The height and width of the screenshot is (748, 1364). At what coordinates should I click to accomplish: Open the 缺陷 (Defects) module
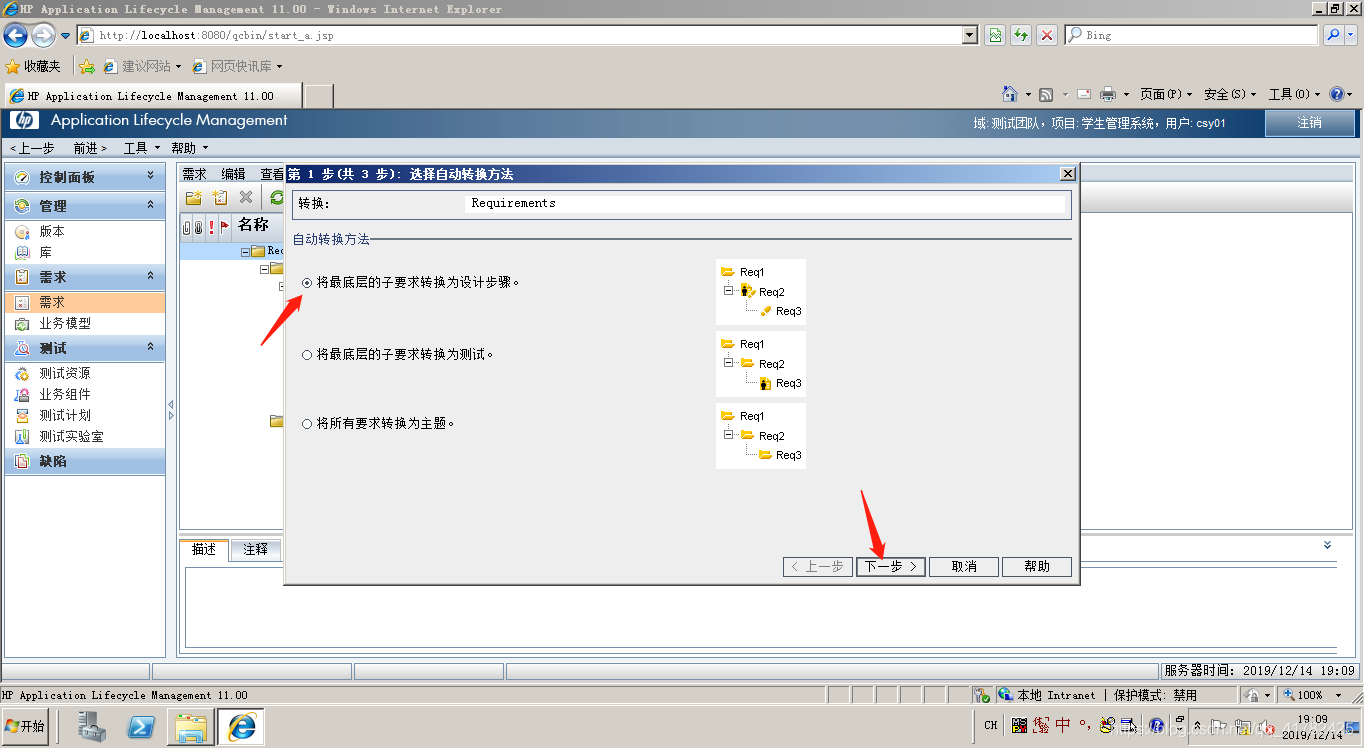coord(53,461)
